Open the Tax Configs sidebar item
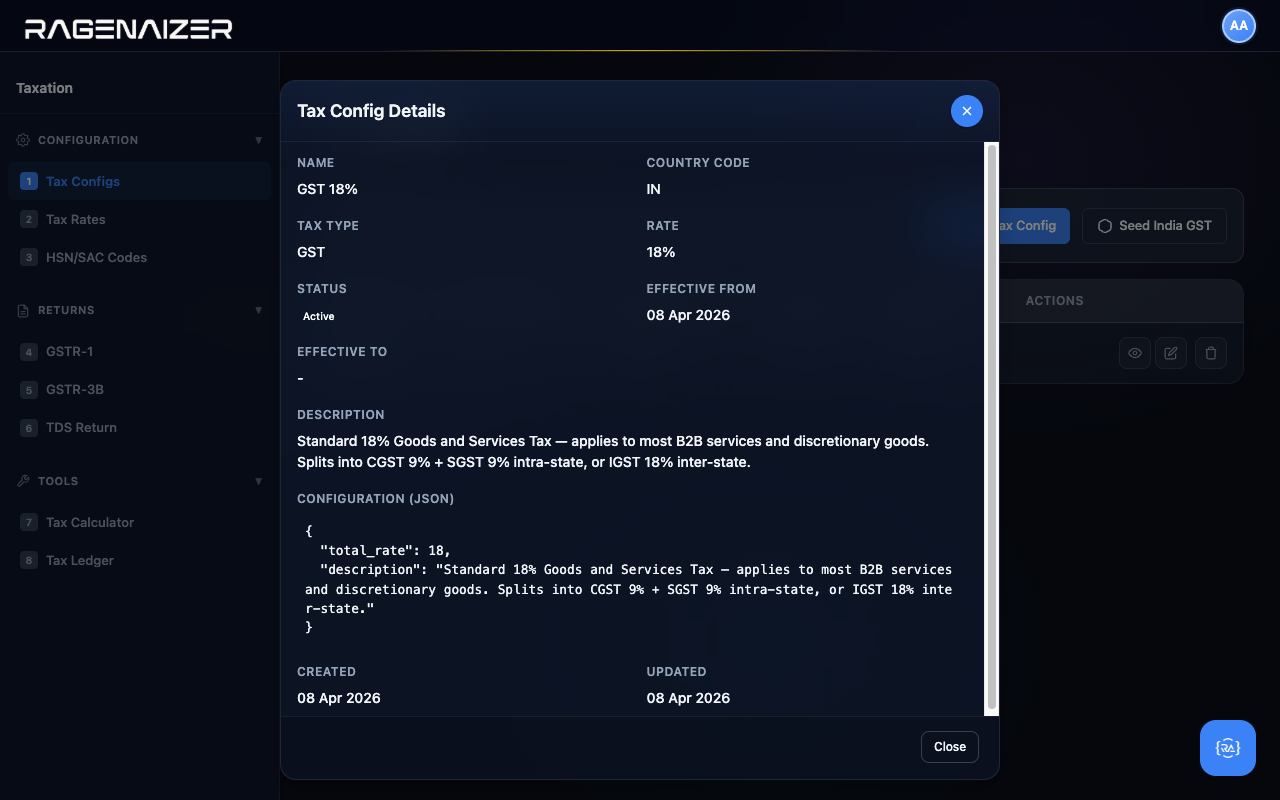 coord(140,181)
